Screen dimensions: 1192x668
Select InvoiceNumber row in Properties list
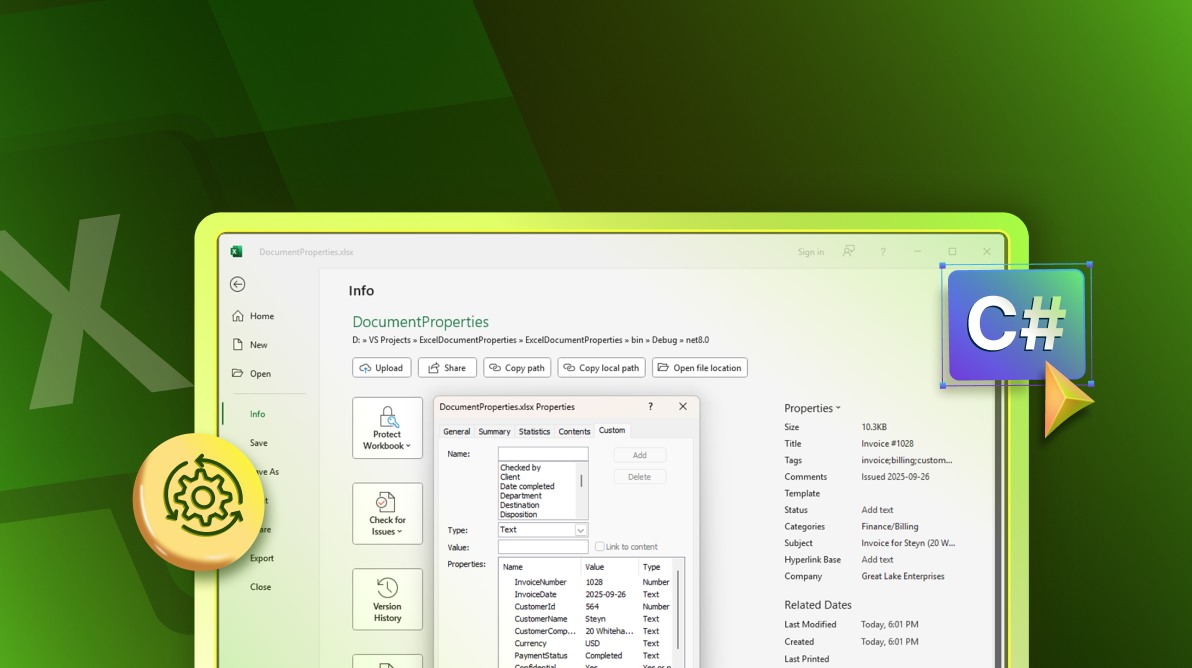tap(540, 582)
